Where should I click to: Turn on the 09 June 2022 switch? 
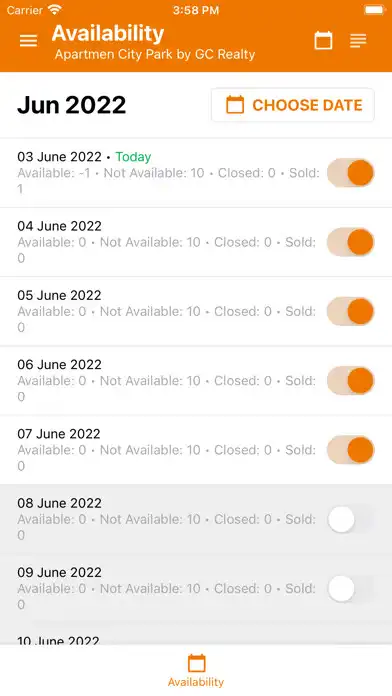point(351,588)
